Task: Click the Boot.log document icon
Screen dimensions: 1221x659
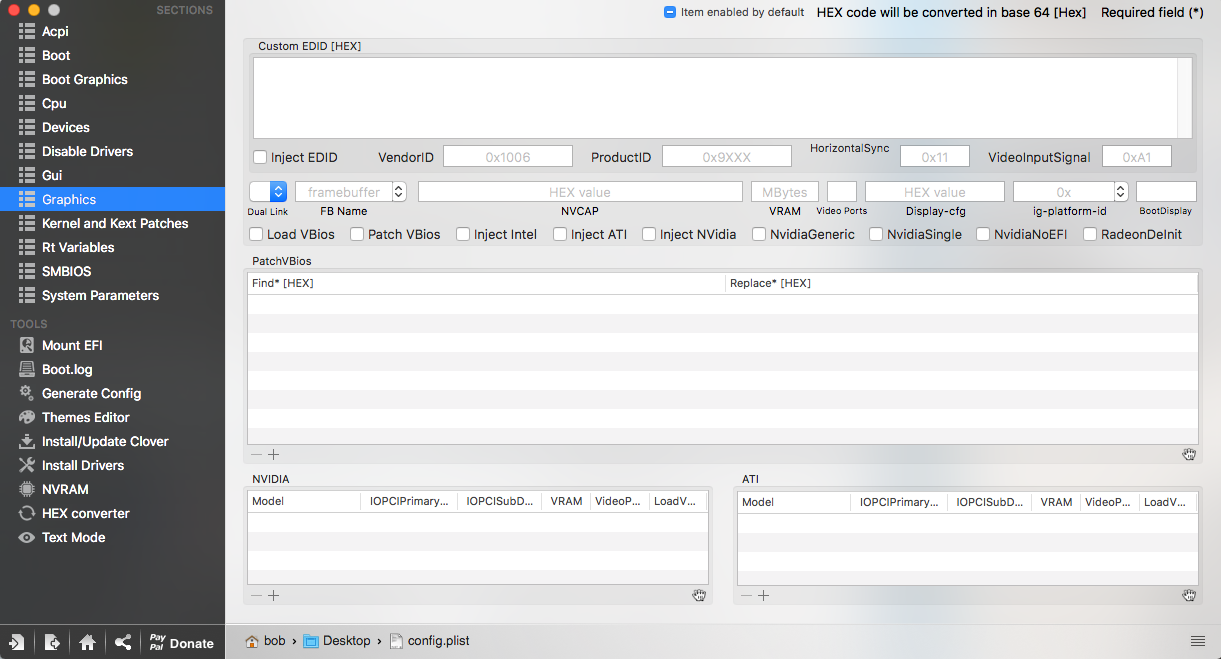Action: [26, 369]
